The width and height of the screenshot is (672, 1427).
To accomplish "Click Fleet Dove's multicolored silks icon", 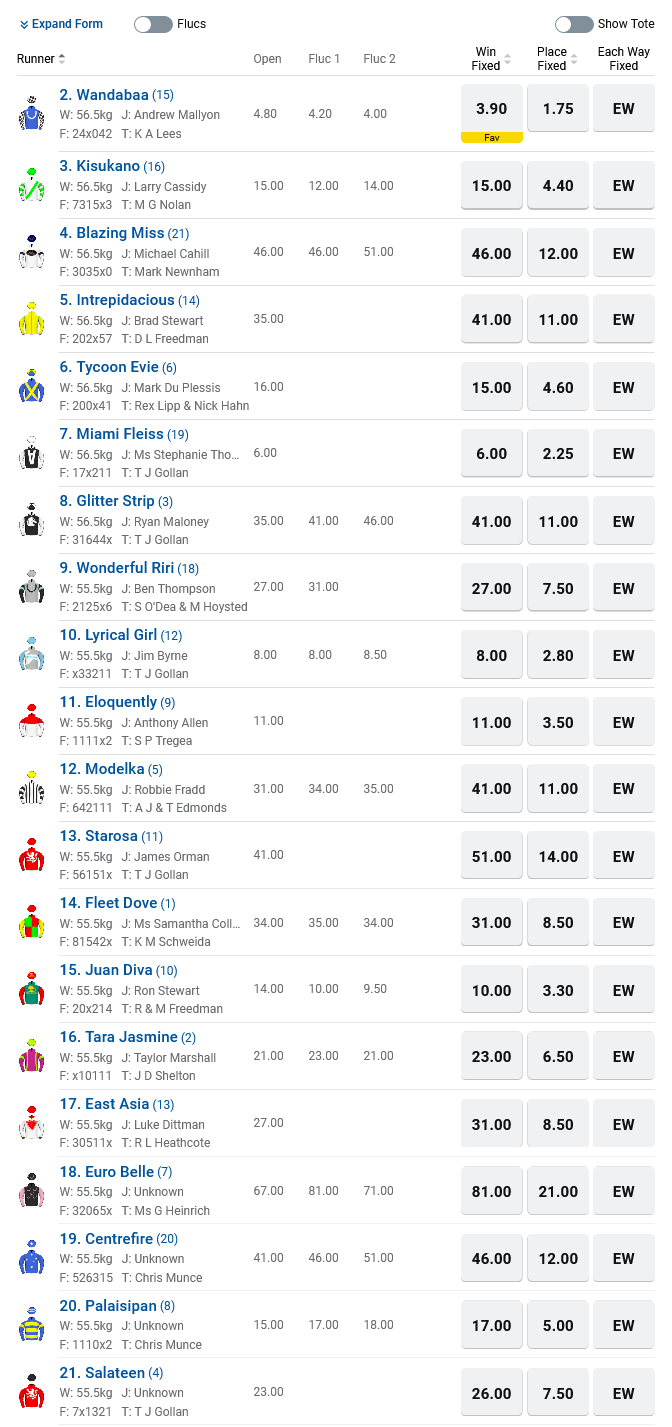I will pos(32,922).
